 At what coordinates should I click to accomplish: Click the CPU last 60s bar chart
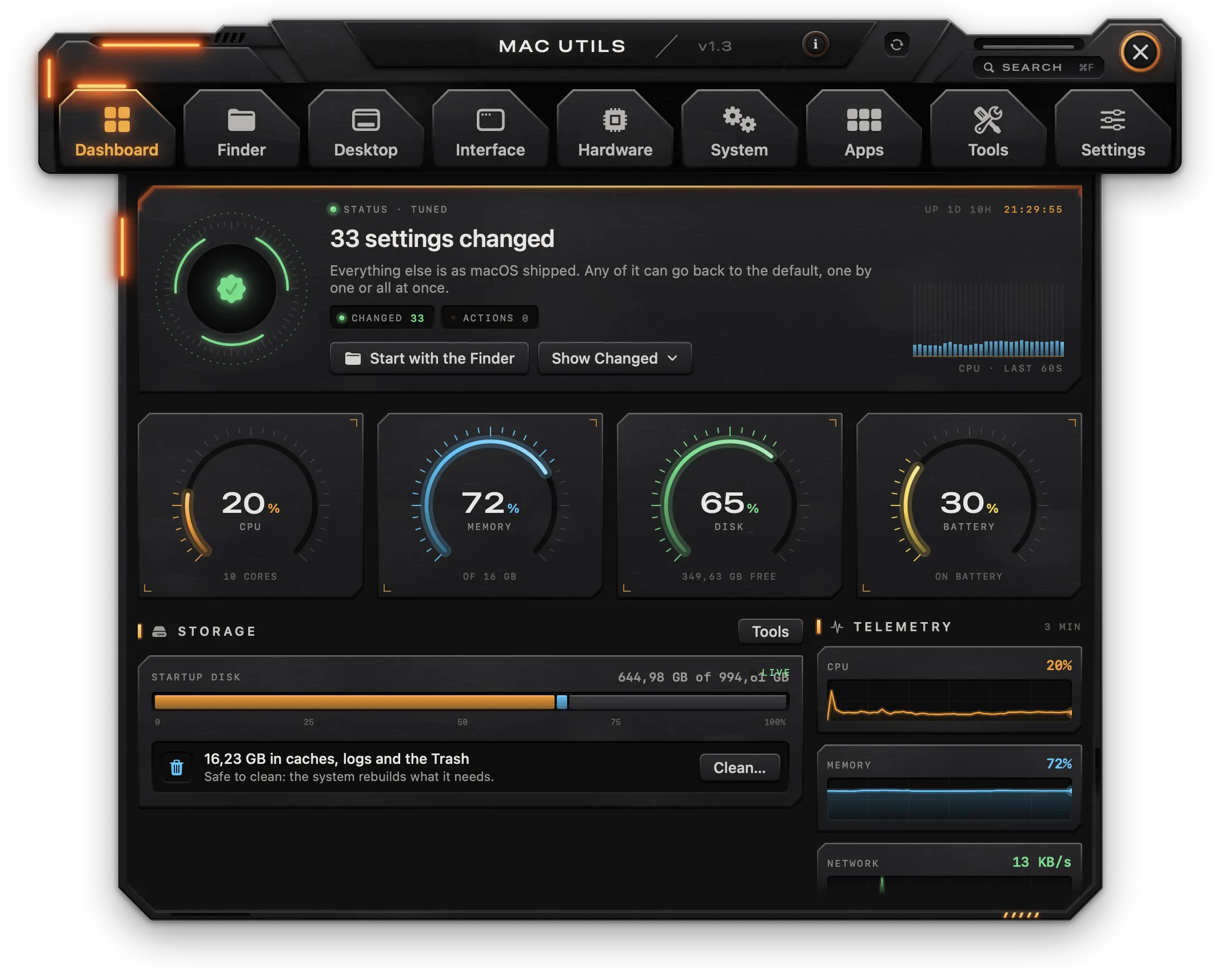click(x=988, y=320)
